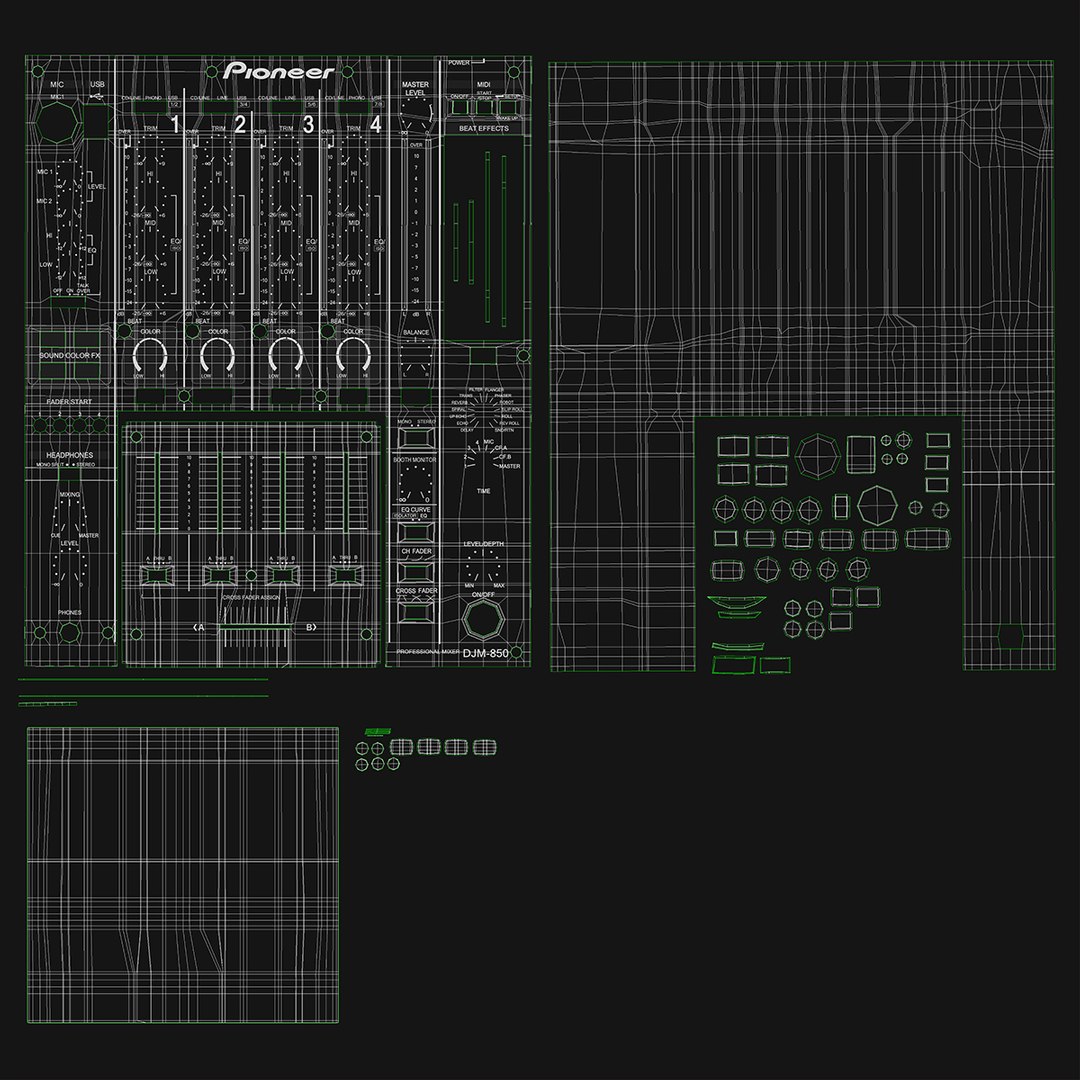Toggle channel 4 crossfader assign switch
The height and width of the screenshot is (1080, 1080).
[346, 575]
